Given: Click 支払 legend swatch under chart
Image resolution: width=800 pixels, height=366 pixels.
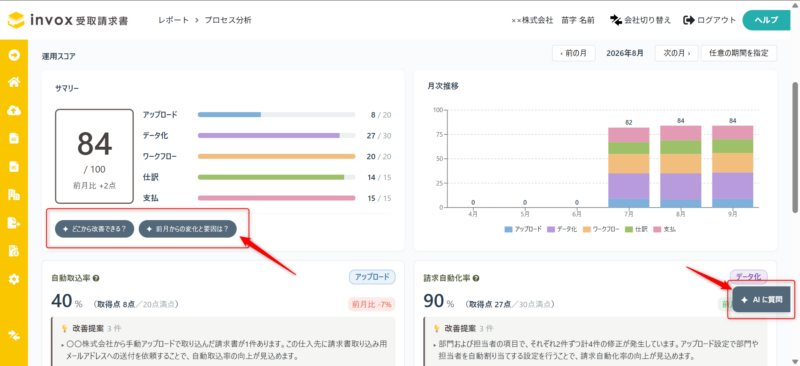Looking at the screenshot, I should point(656,229).
